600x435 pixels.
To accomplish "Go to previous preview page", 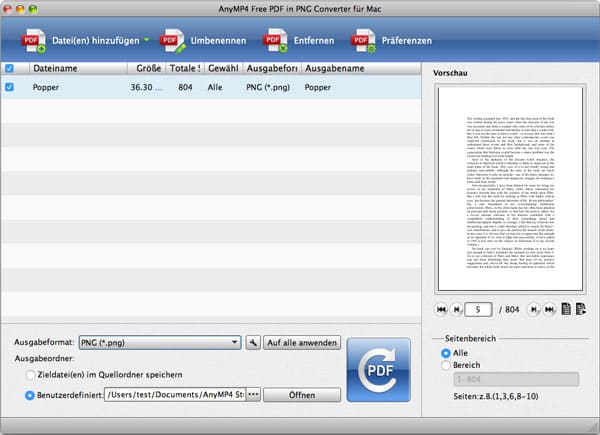I will point(456,309).
